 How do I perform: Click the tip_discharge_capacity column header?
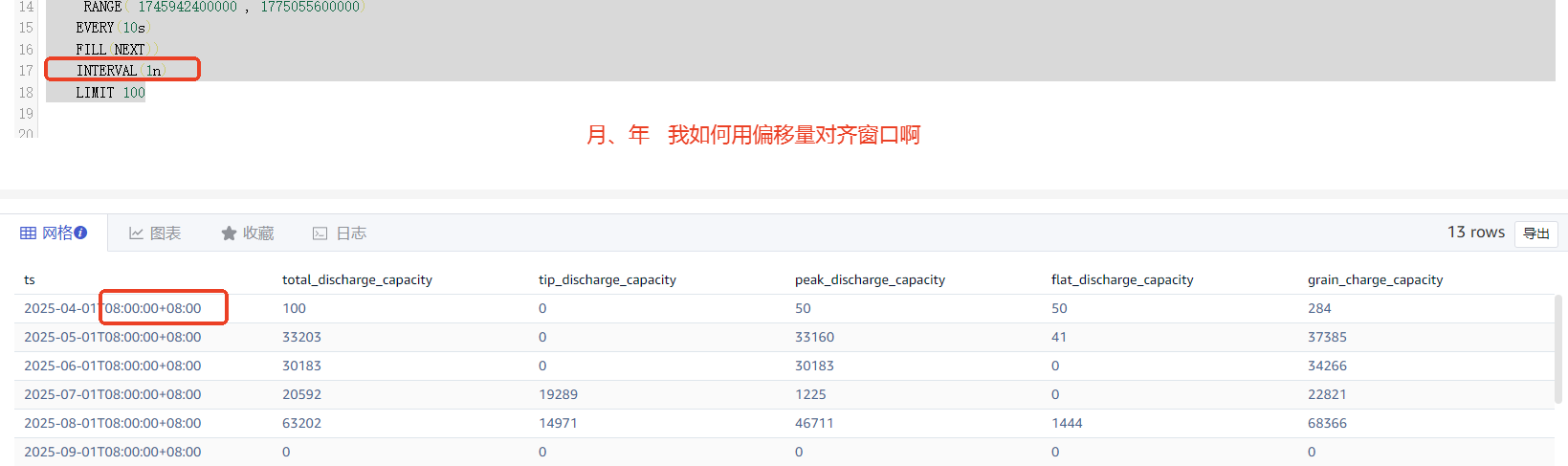[x=607, y=280]
